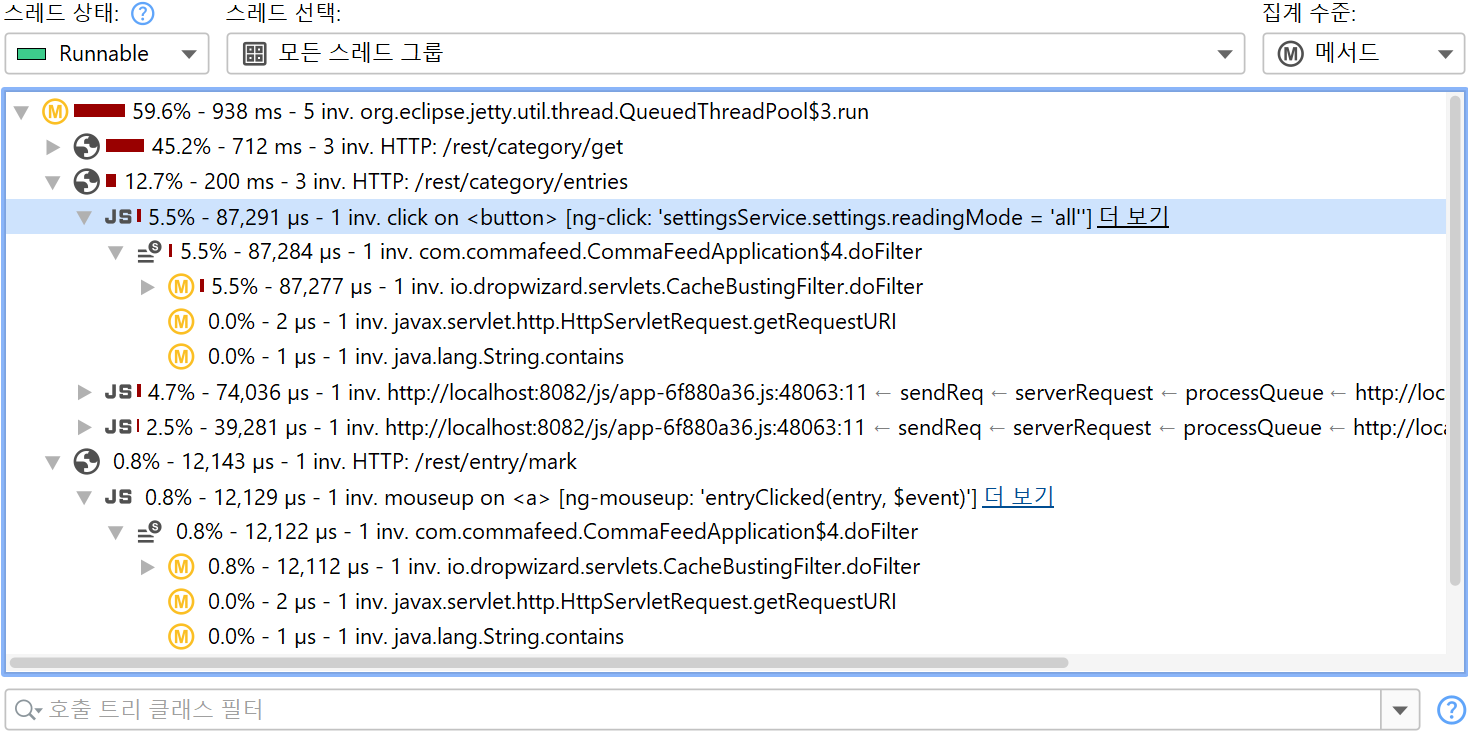Collapse the 87,284 μs CommaFeedApplication$4.doFilter node
Image resolution: width=1468 pixels, height=735 pixels.
(x=116, y=252)
